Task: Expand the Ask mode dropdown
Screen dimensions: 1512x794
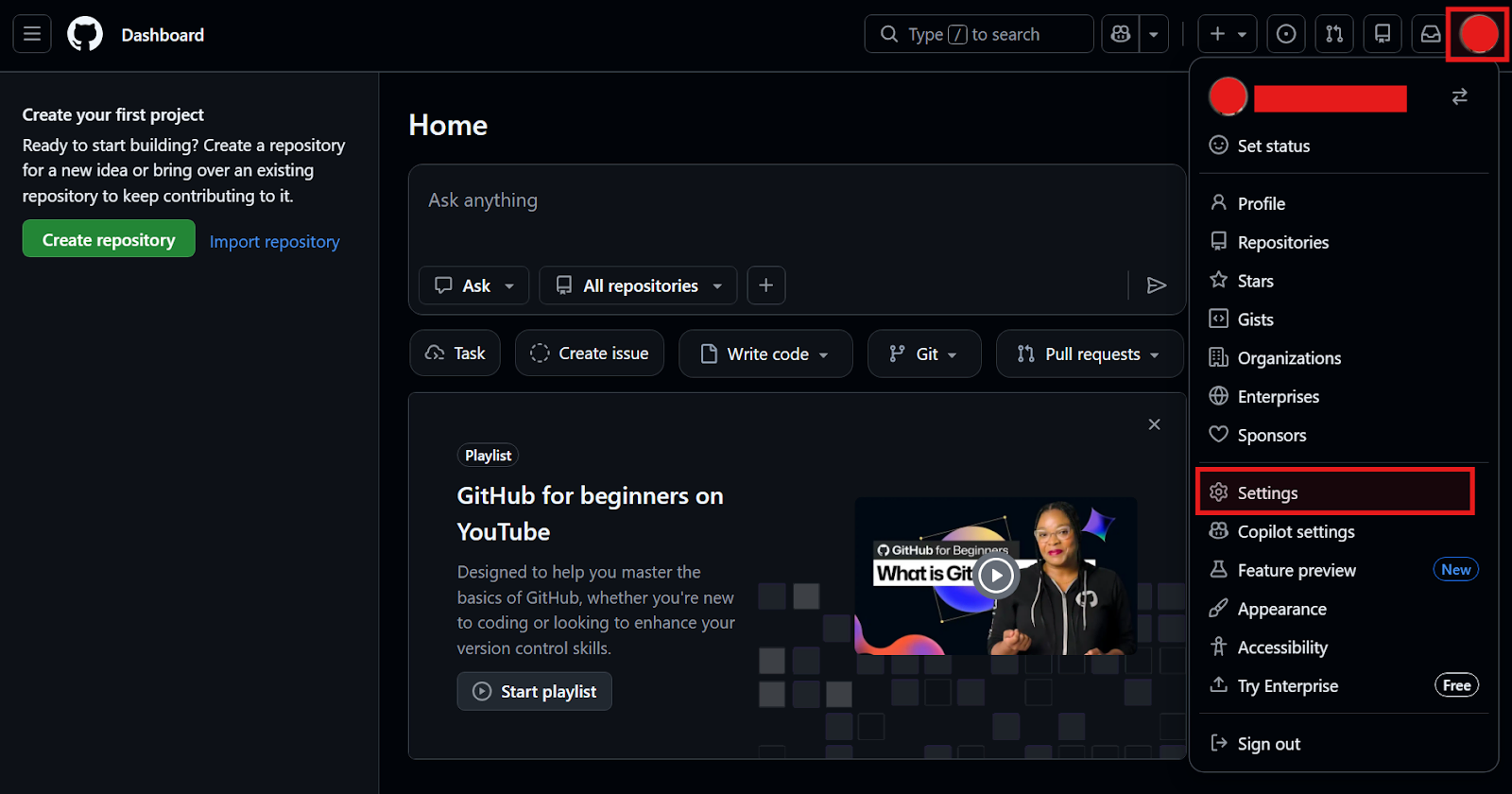Action: point(474,285)
